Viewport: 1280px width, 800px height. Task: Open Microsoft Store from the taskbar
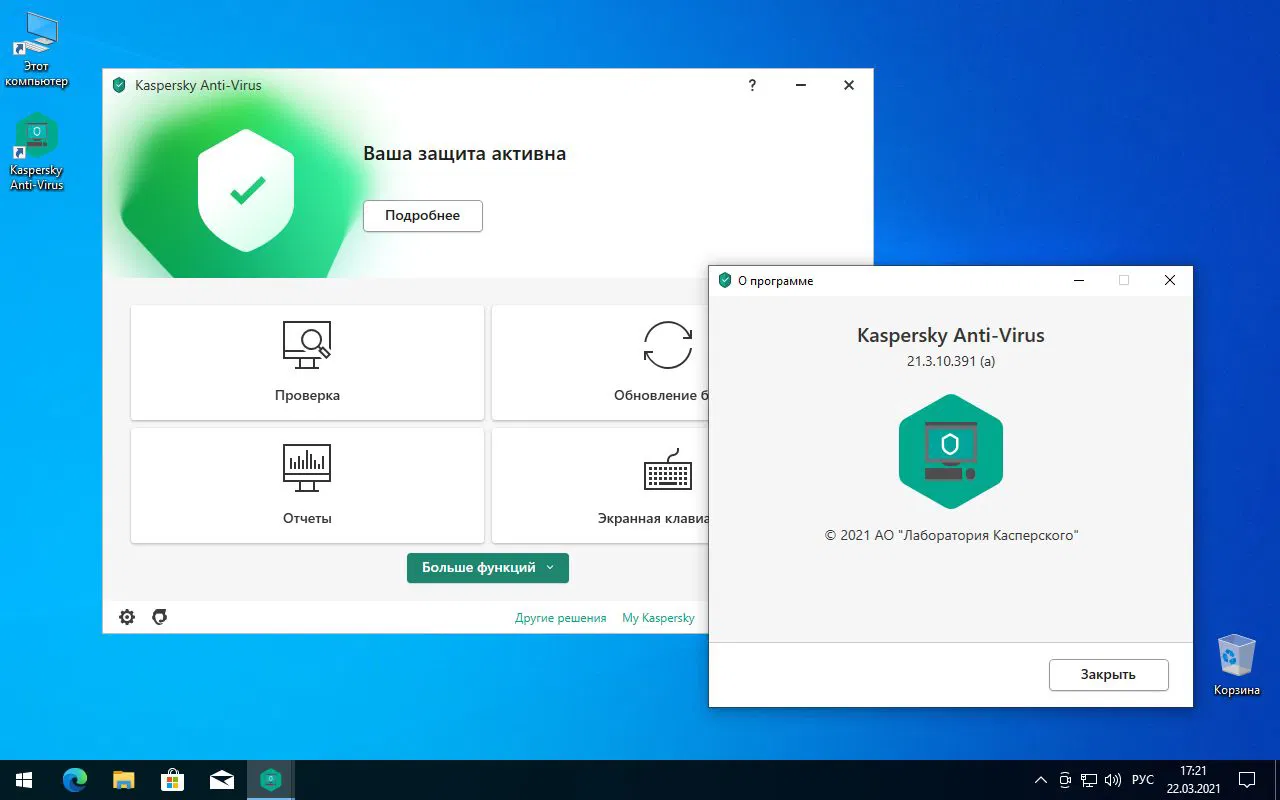pos(172,780)
